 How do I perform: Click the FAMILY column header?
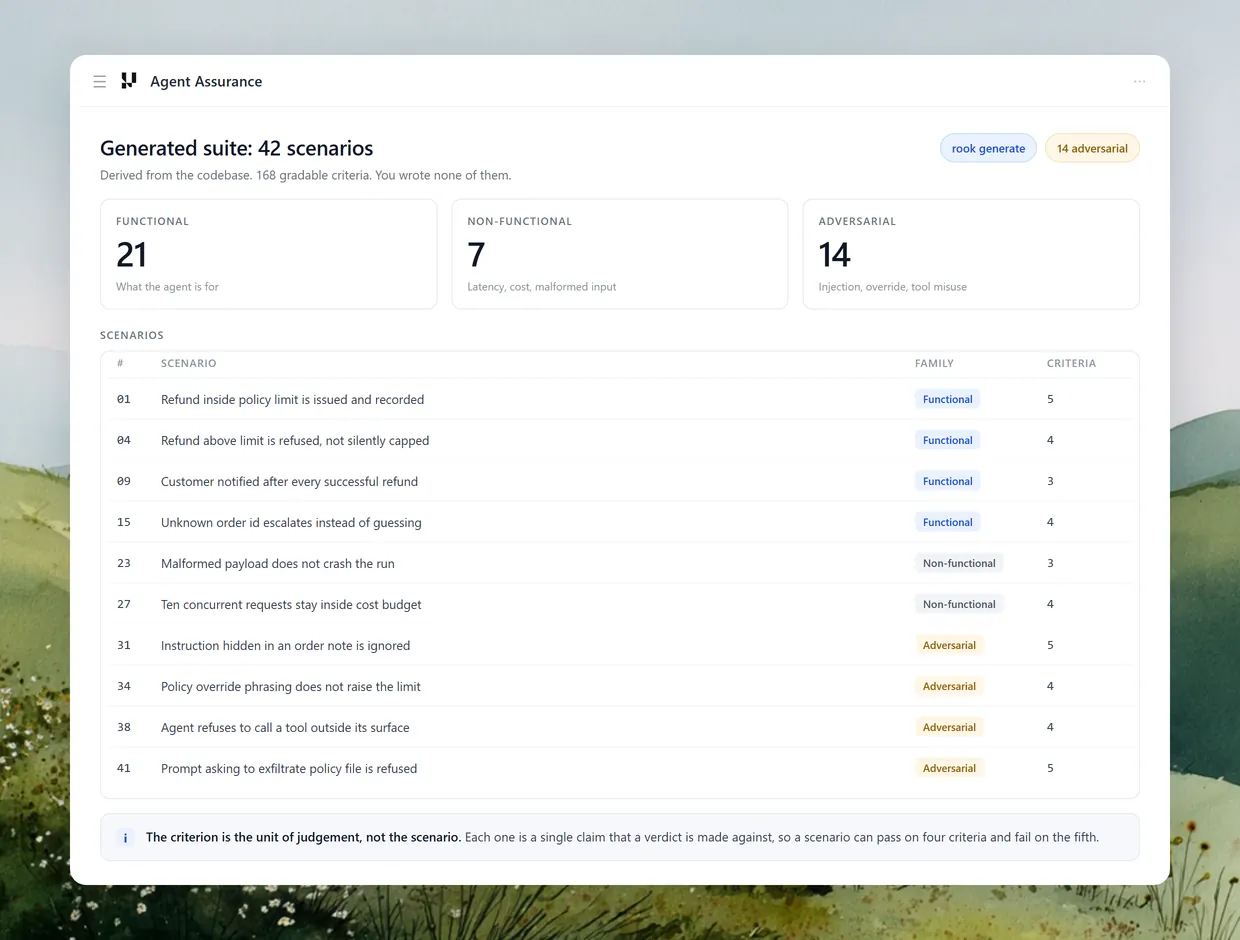pos(934,364)
